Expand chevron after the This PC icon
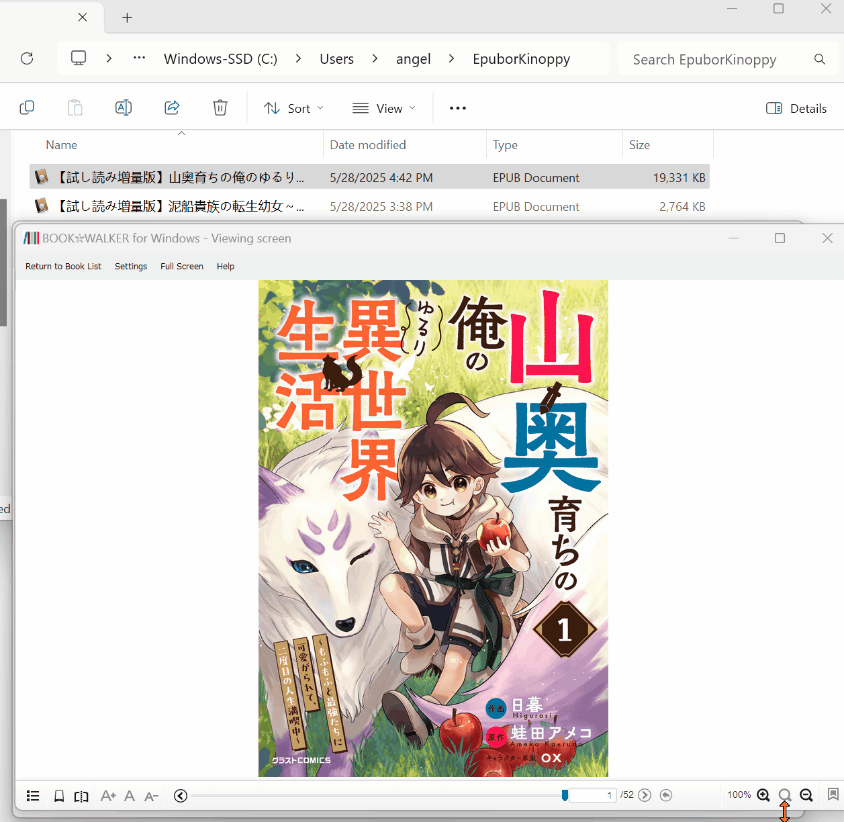844x822 pixels. click(109, 58)
